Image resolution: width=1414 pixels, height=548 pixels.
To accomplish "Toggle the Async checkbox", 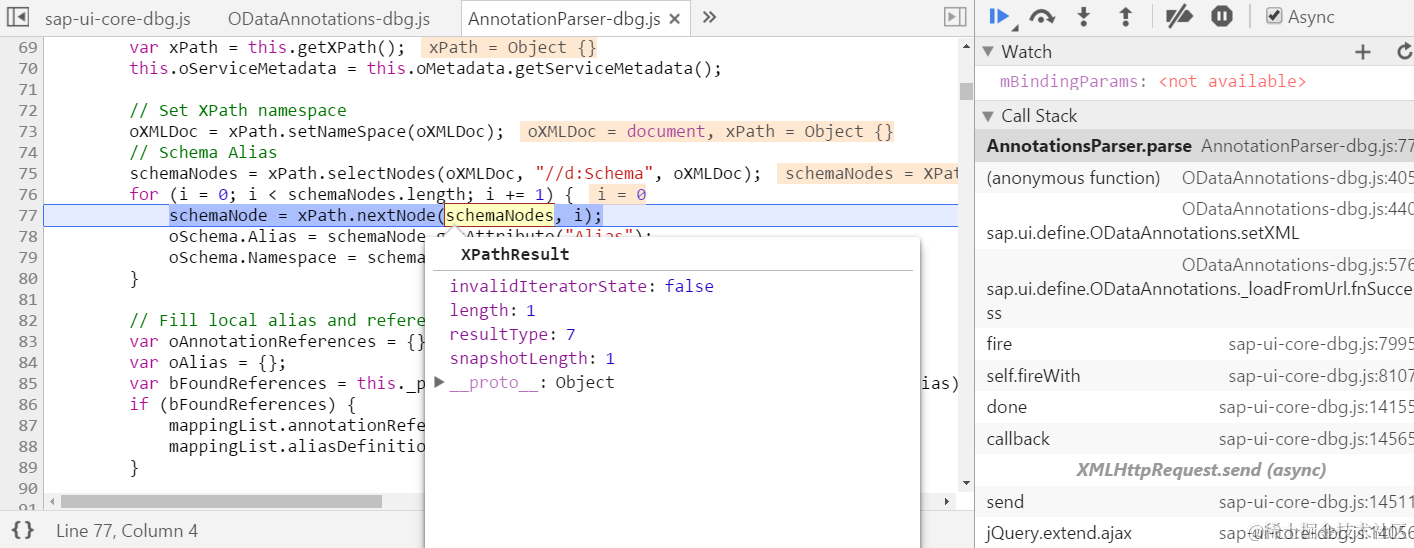I will tap(1274, 16).
